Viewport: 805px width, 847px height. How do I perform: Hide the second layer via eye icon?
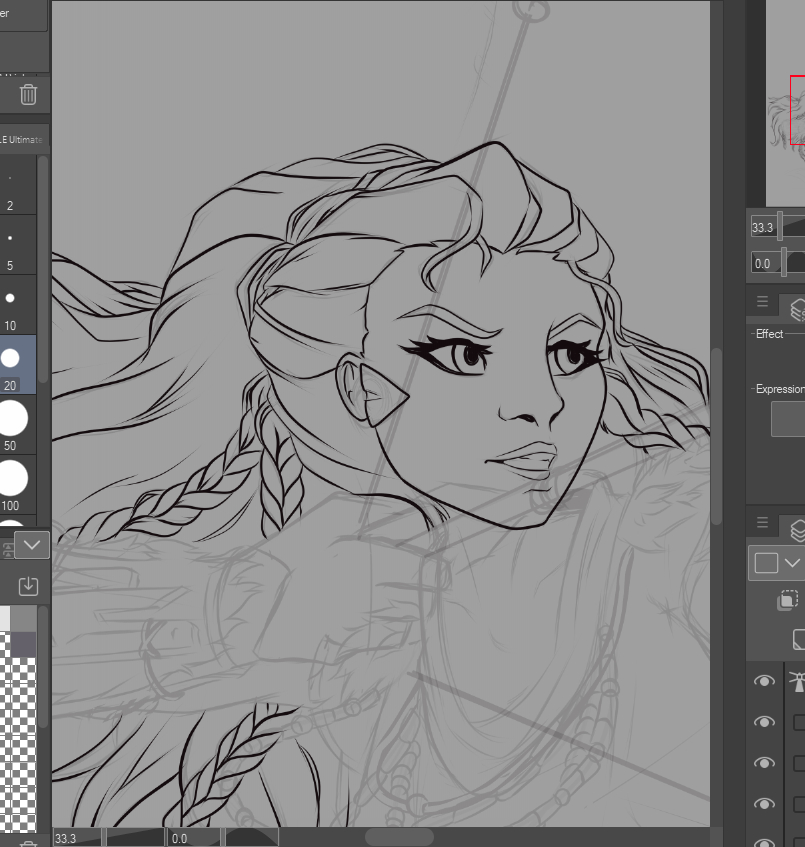(765, 722)
